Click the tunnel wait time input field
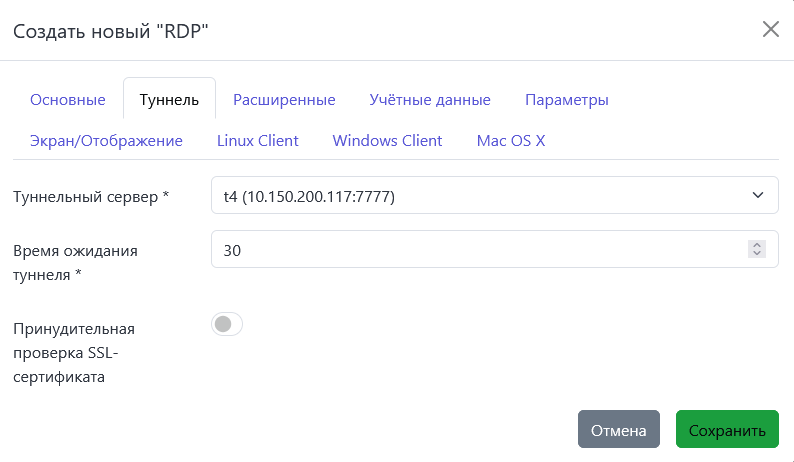Viewport: 794px width, 462px height. coord(480,250)
